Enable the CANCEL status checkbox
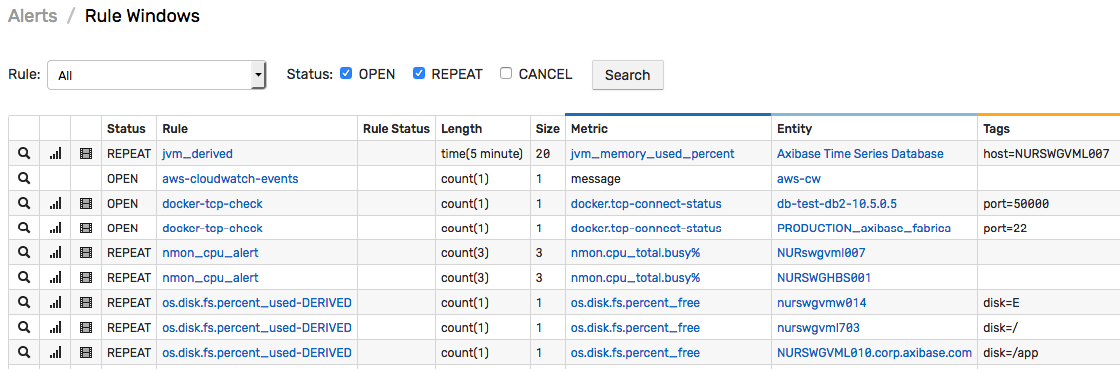Viewport: 1120px width, 369px height. click(x=506, y=74)
